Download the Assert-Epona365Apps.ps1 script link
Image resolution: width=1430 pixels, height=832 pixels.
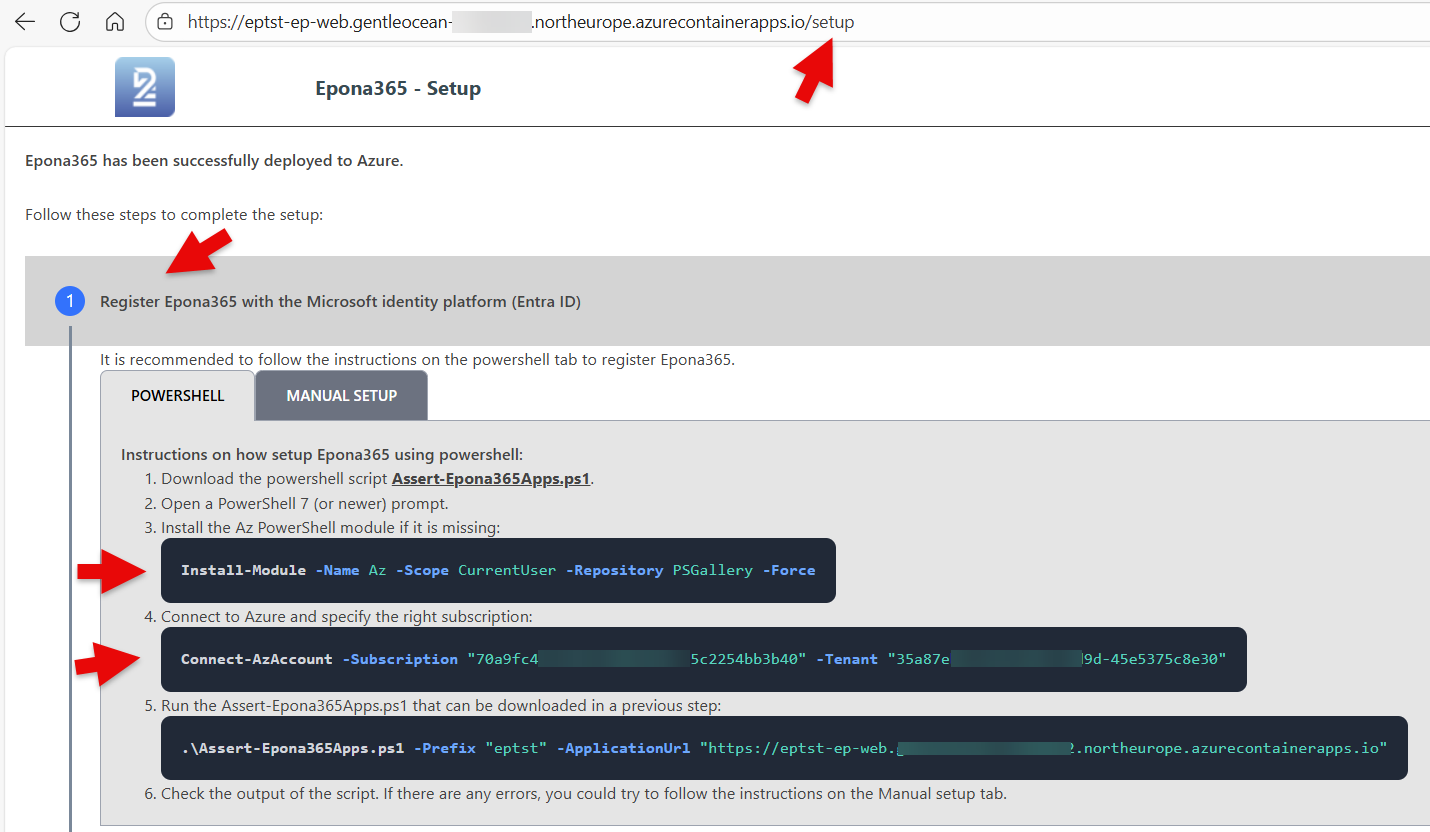(490, 479)
